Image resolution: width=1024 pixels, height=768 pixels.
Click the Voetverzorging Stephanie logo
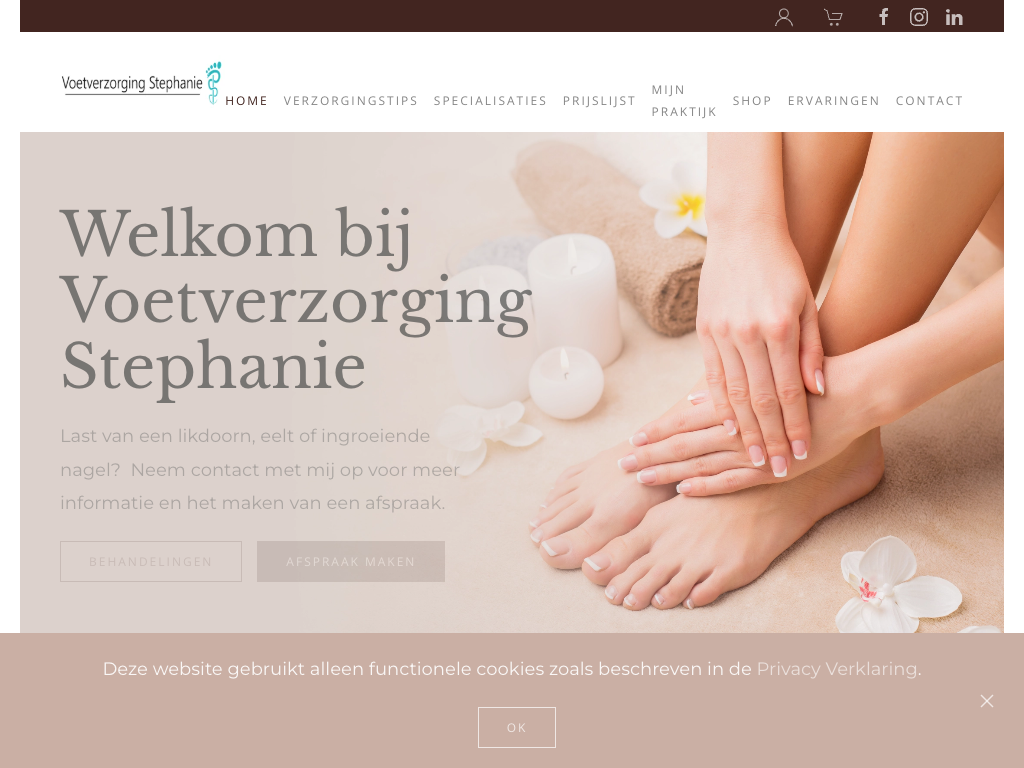pyautogui.click(x=142, y=82)
